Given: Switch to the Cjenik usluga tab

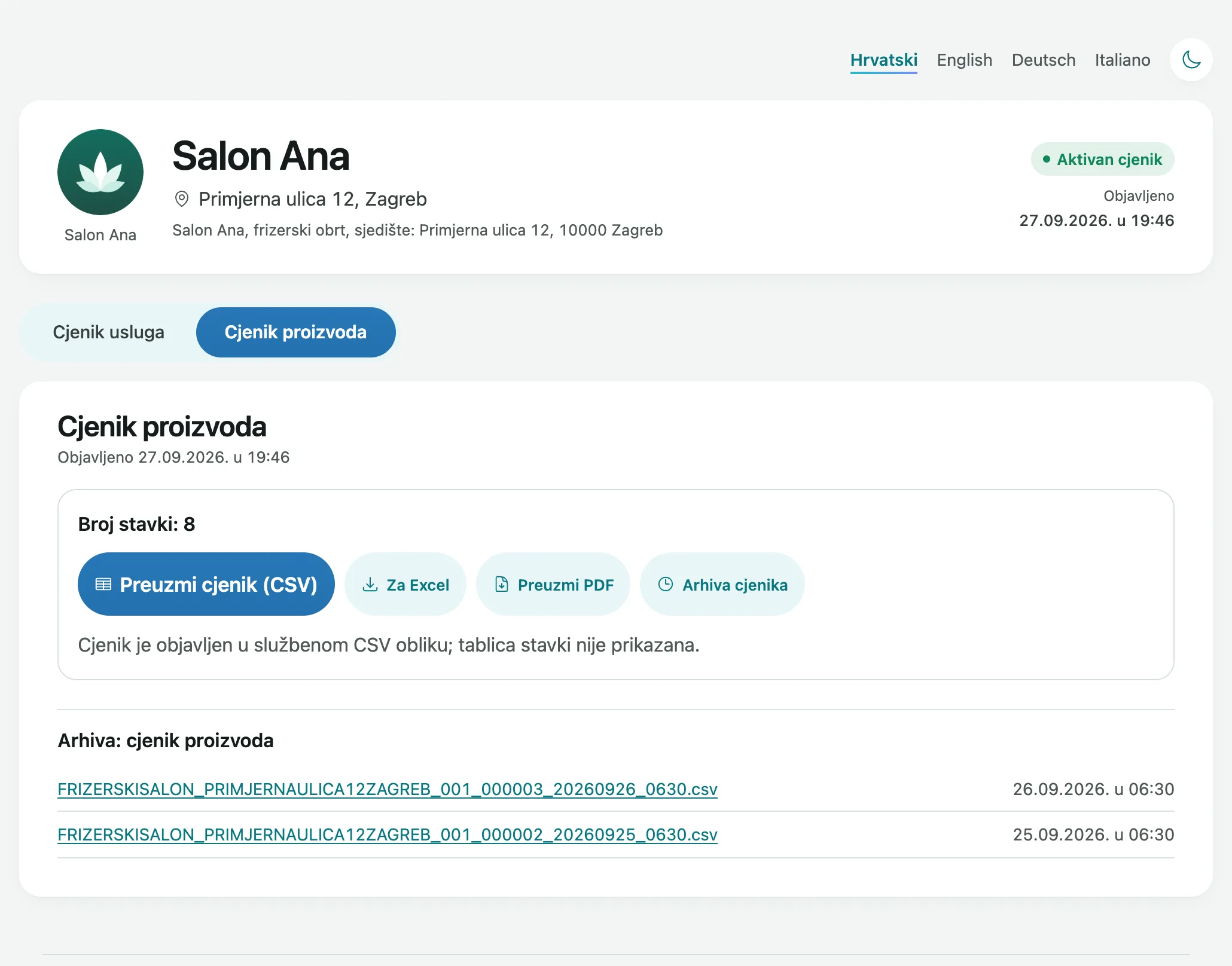Looking at the screenshot, I should click(108, 332).
